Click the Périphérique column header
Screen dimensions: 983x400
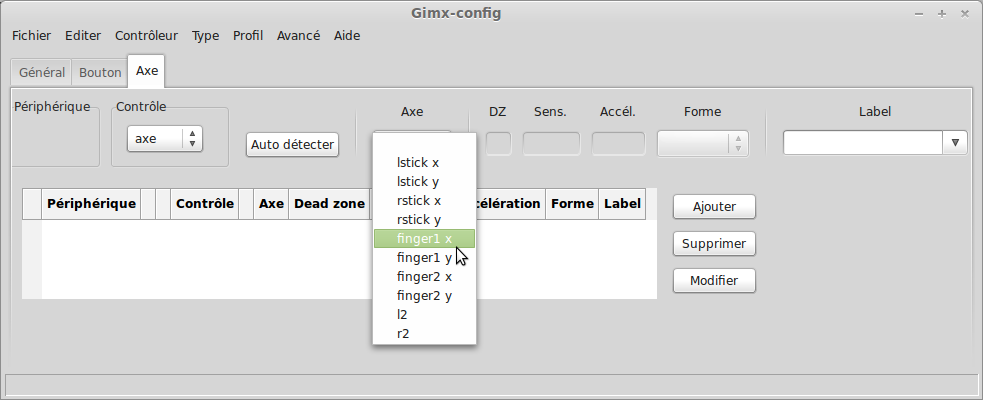pos(91,204)
